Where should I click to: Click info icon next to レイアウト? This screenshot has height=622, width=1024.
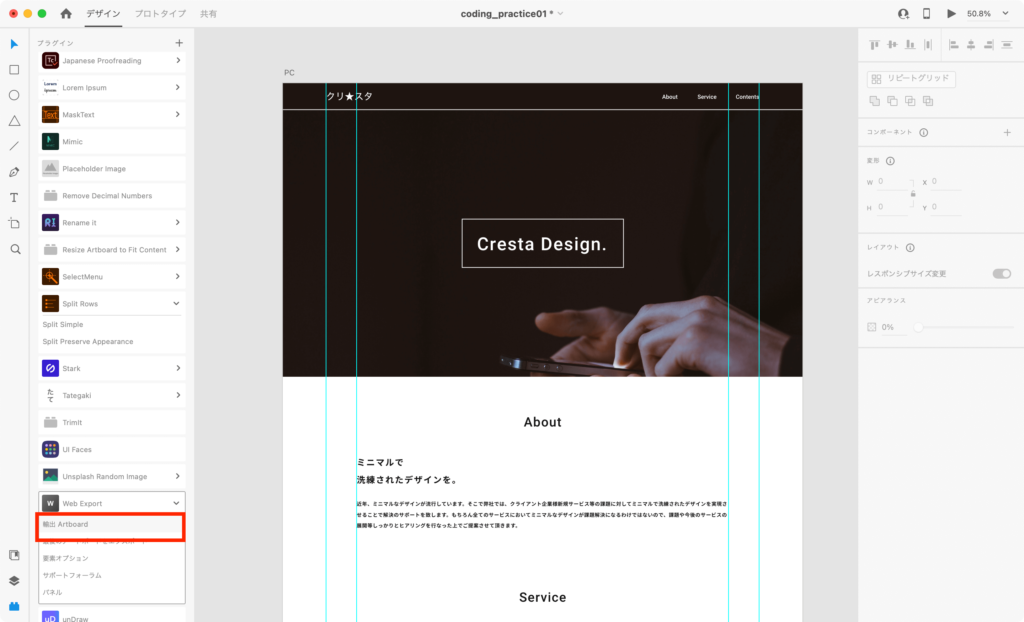(910, 248)
